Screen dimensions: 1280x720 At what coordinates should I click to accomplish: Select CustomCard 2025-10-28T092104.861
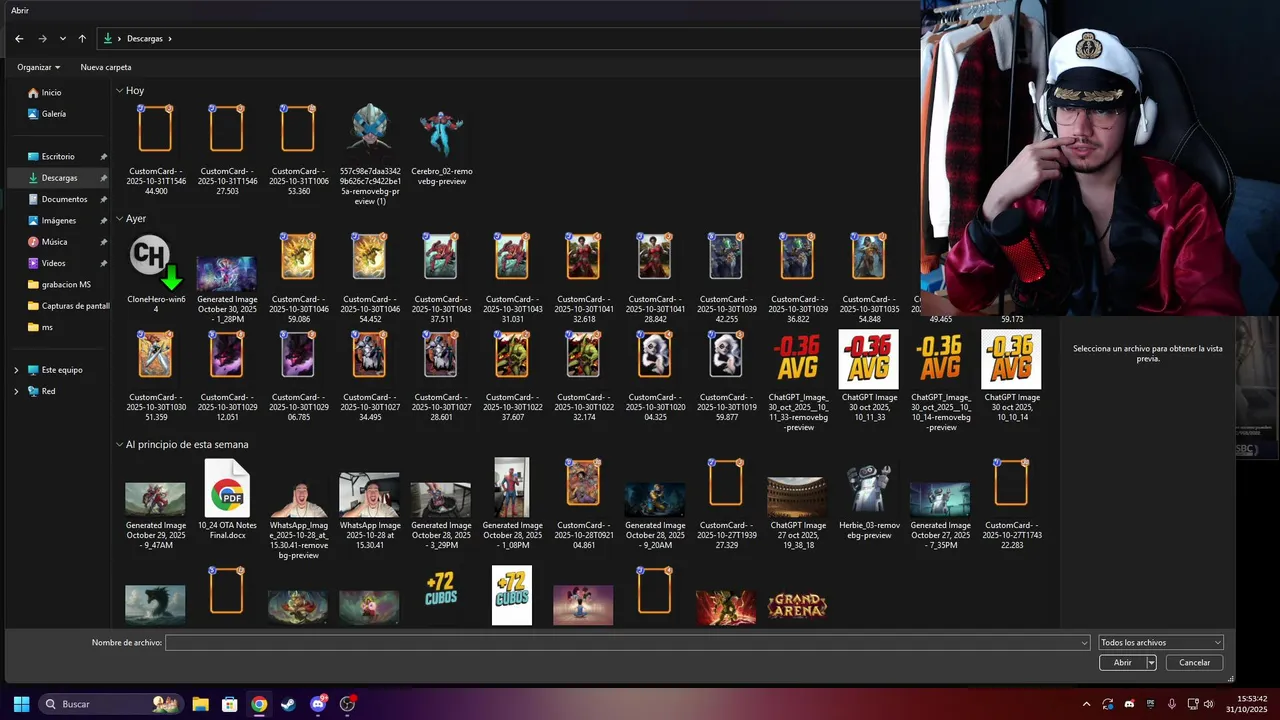tap(584, 505)
